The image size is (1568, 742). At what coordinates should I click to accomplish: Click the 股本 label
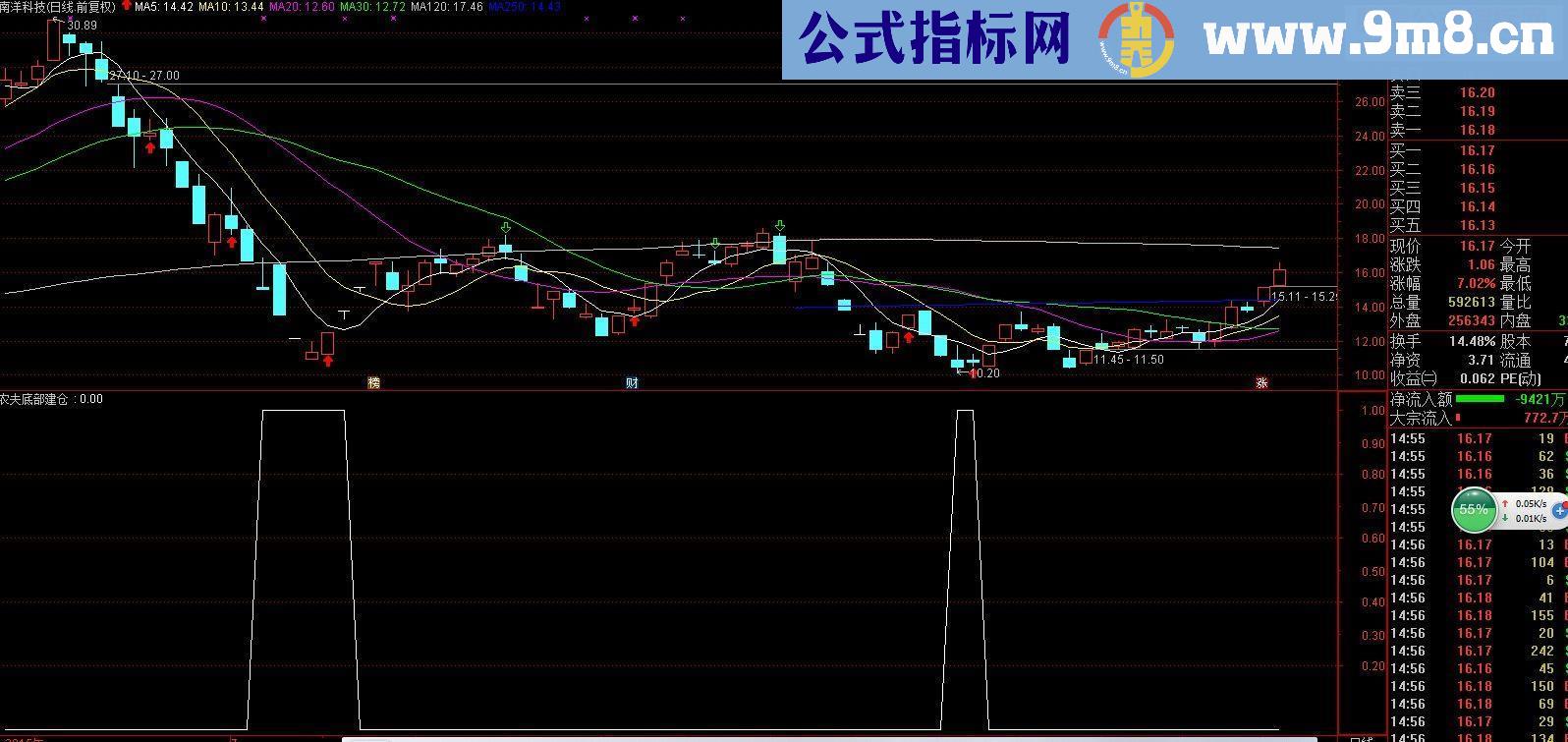1515,342
